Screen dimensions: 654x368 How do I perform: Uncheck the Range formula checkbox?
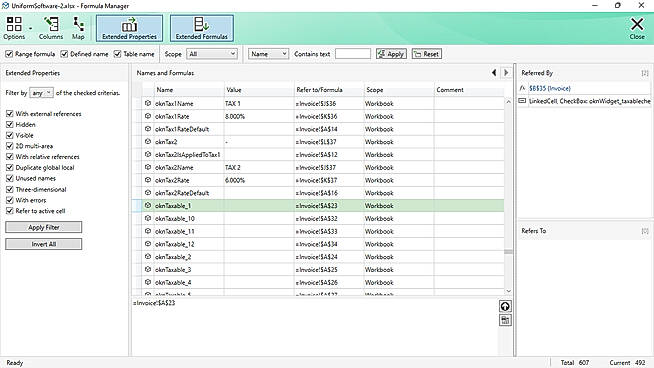tap(9, 54)
